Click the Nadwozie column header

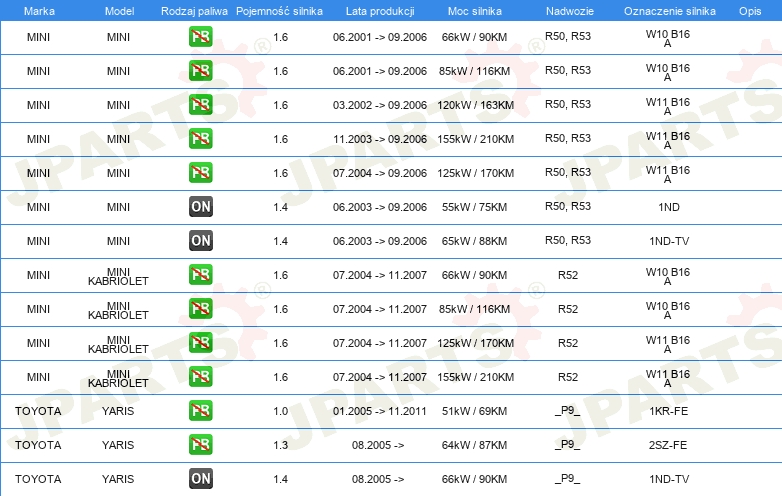tap(568, 10)
